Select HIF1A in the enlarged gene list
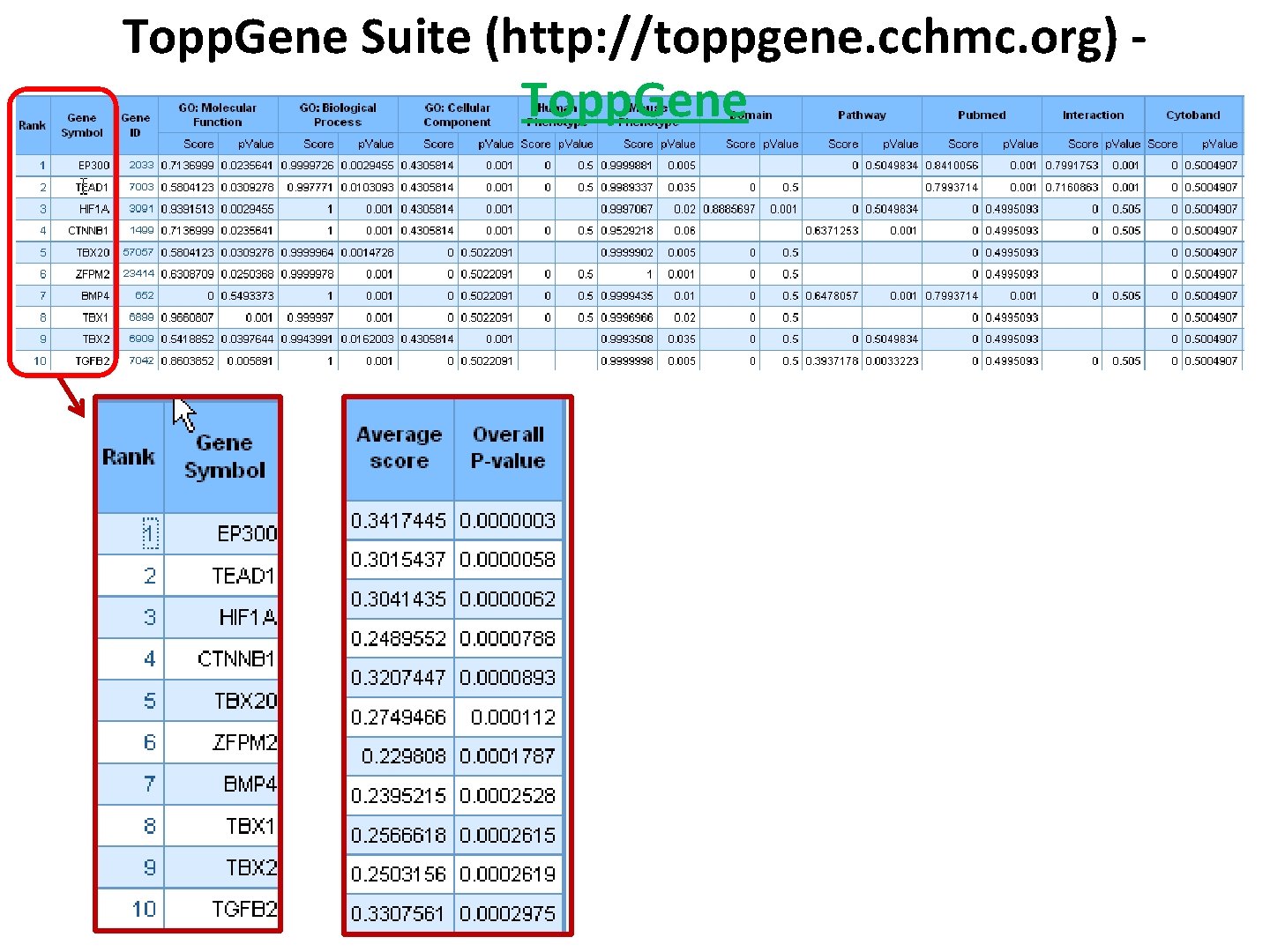The width and height of the screenshot is (1270, 952). (x=248, y=617)
